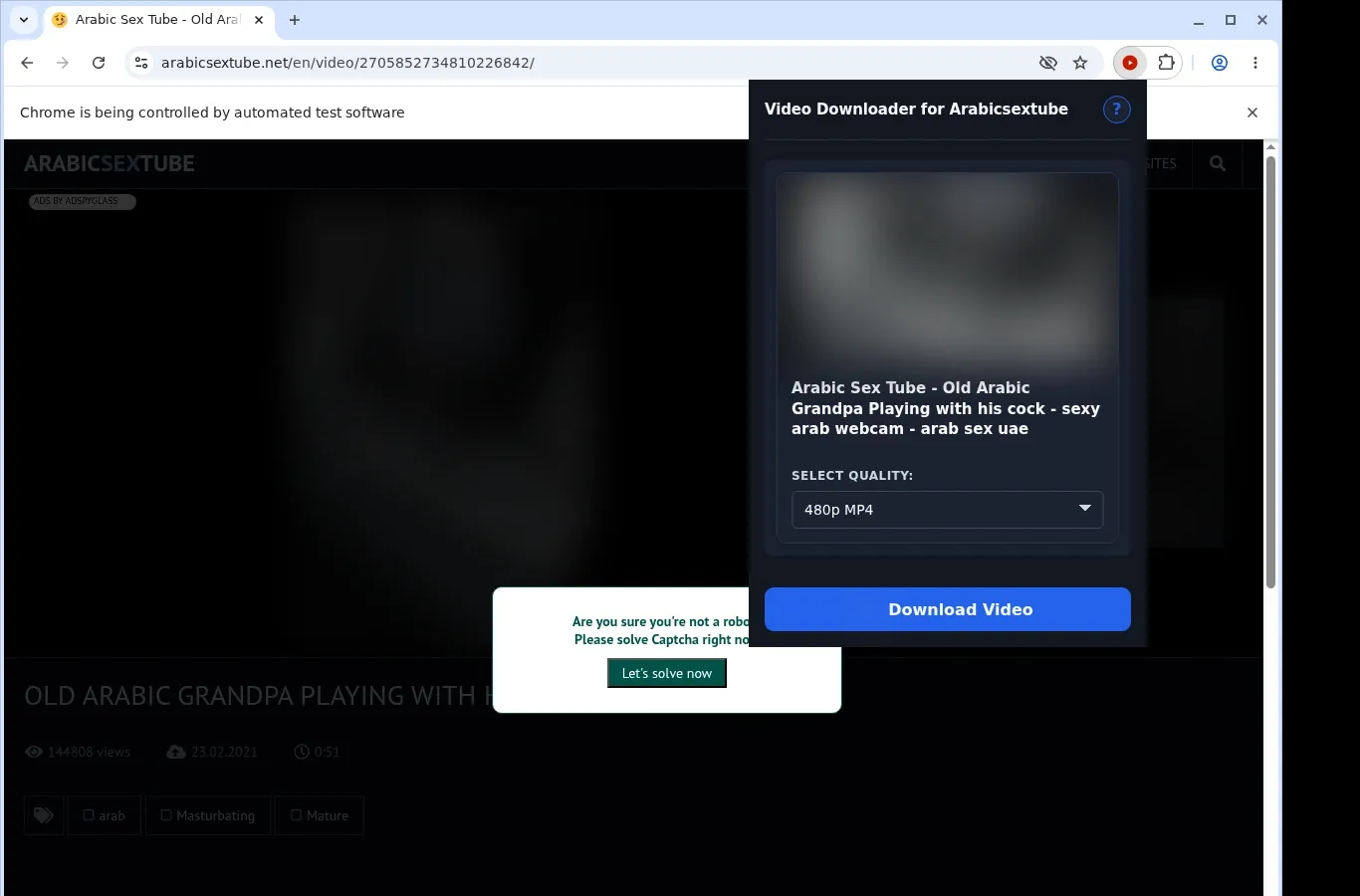
Task: Open the Video Downloader help icon
Action: (1117, 110)
